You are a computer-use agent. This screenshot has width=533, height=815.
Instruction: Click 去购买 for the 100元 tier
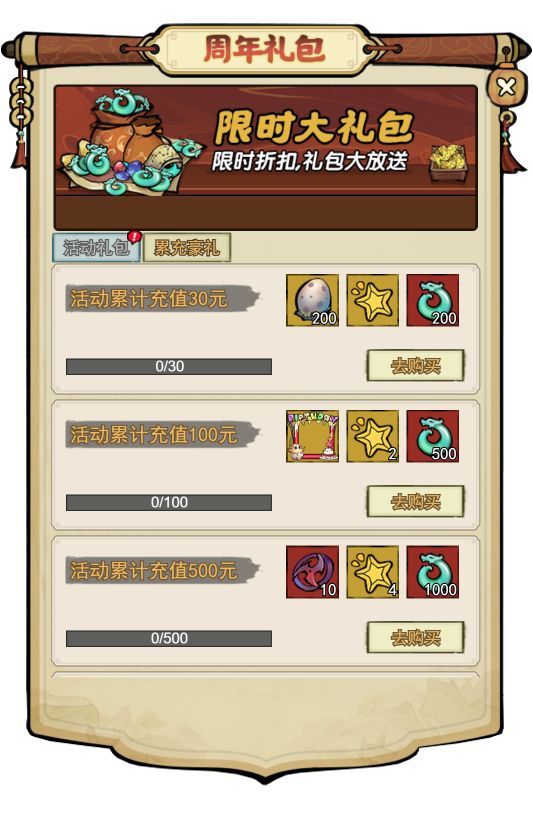[x=415, y=502]
